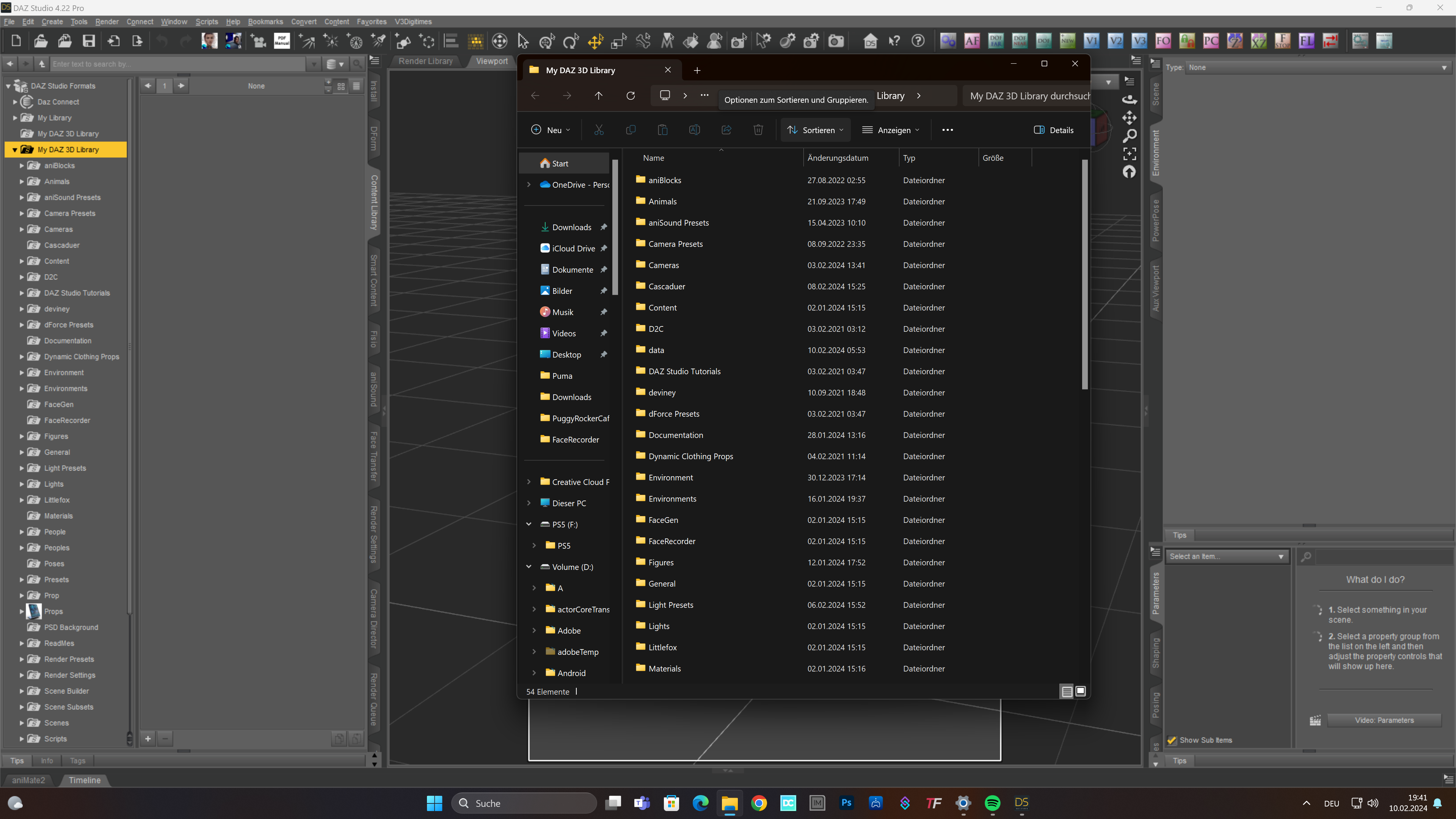Switch to the Render Library tab
The width and height of the screenshot is (1456, 819).
[x=425, y=61]
